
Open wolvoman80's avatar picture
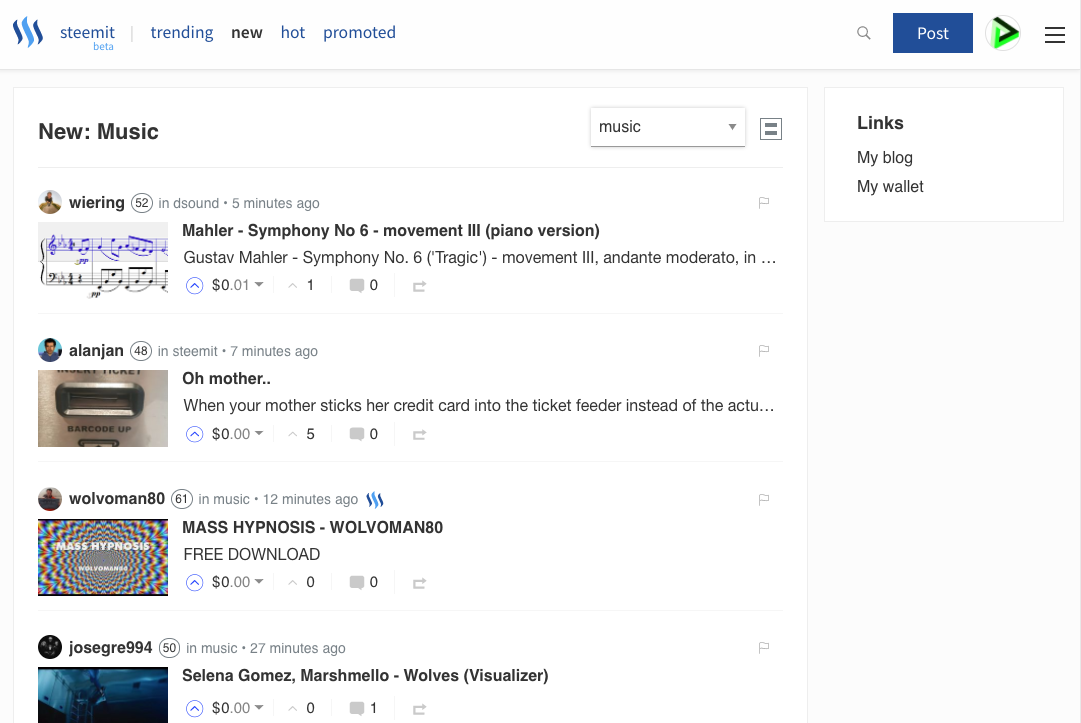[x=50, y=498]
